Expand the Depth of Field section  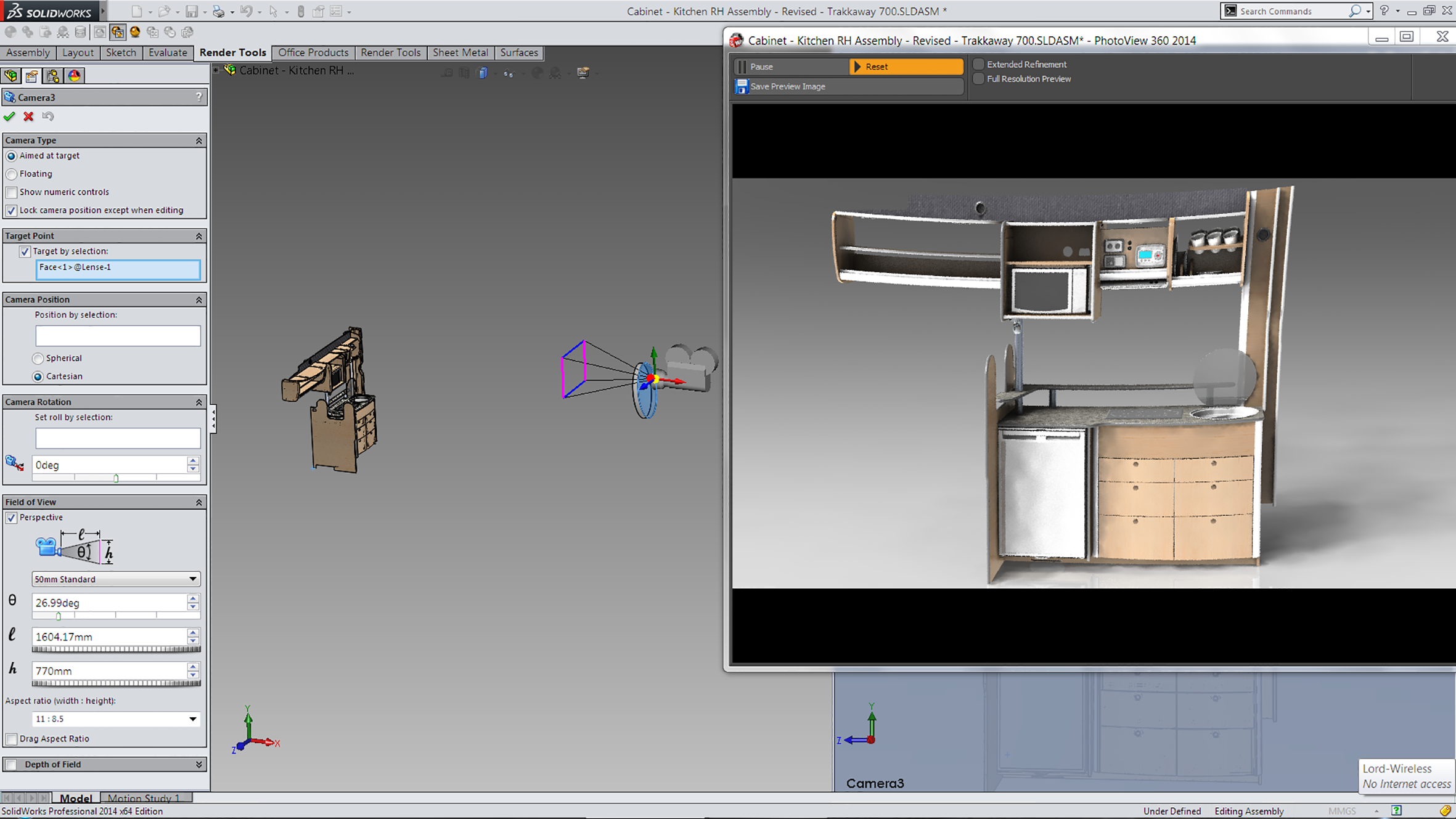tap(198, 764)
